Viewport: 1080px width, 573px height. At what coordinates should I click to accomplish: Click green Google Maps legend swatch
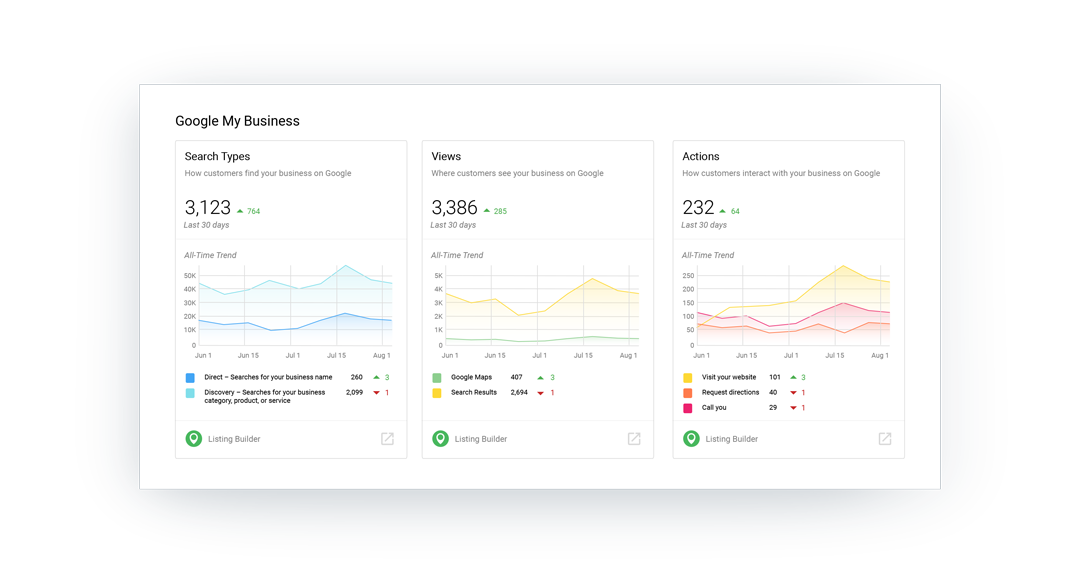437,377
